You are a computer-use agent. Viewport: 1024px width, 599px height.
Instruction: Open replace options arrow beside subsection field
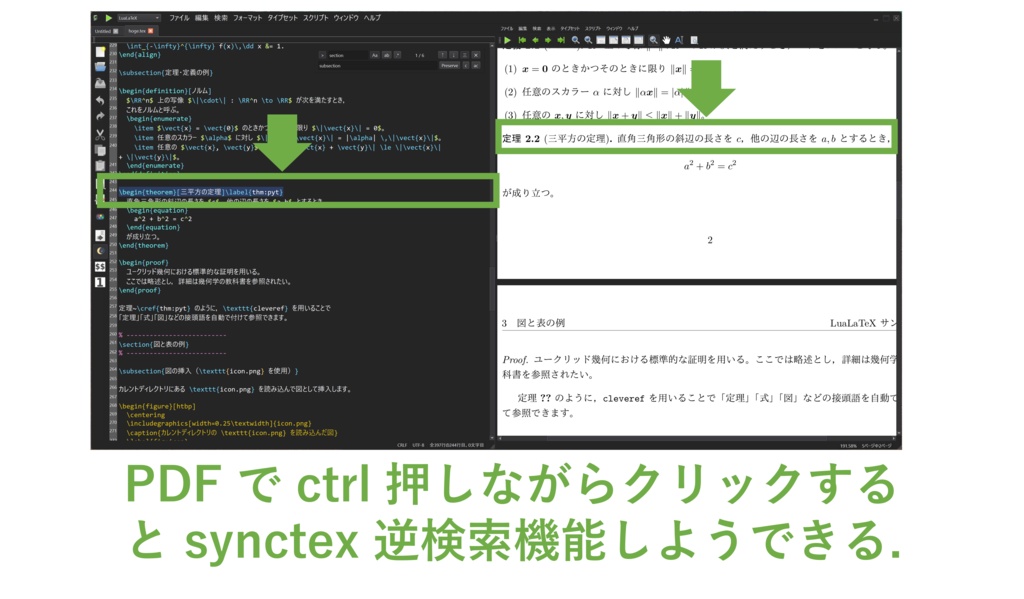coord(466,64)
